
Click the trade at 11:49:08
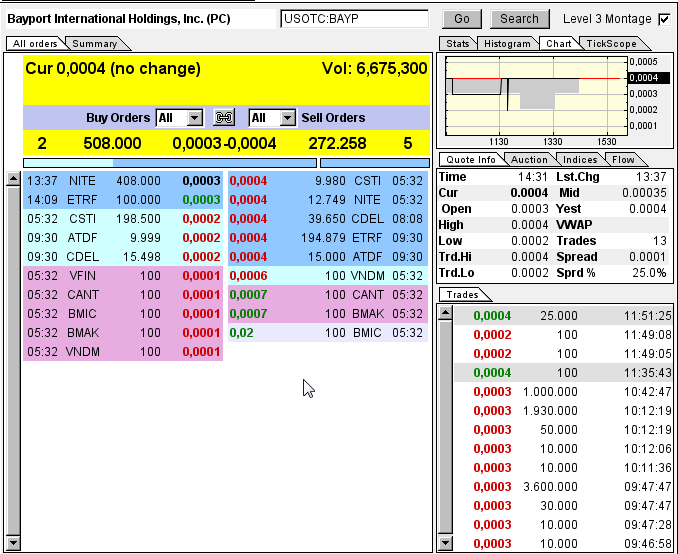tap(563, 335)
